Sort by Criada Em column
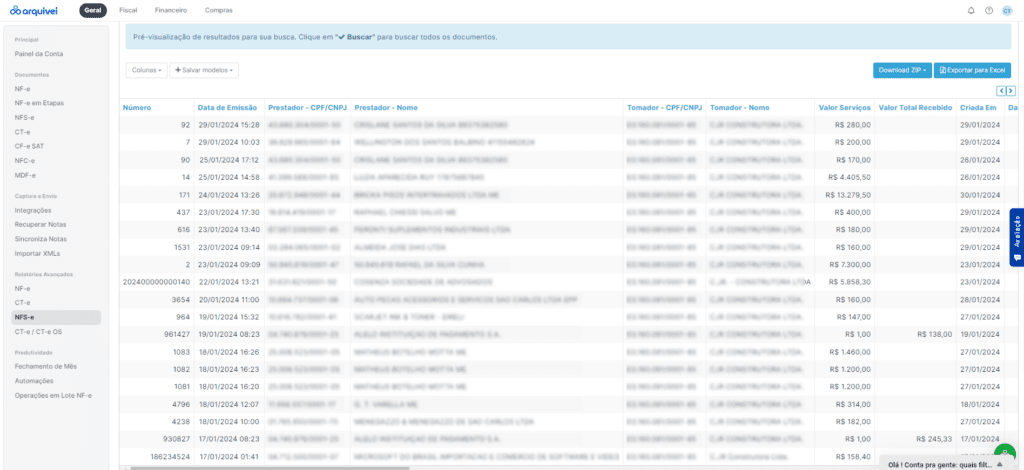The width and height of the screenshot is (1024, 470). click(978, 108)
